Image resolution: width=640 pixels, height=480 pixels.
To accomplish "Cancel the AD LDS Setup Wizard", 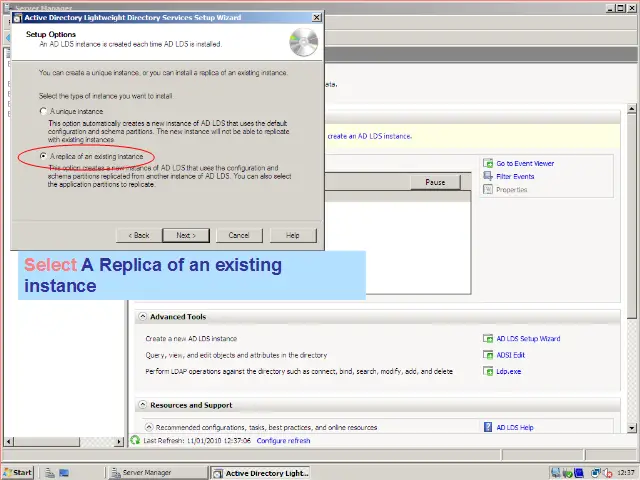I will (x=239, y=236).
